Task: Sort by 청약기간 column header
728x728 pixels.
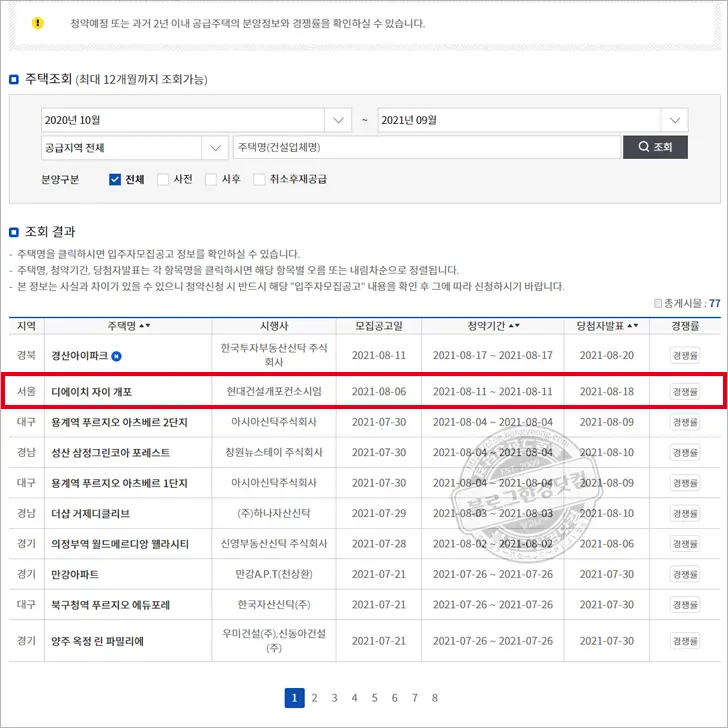Action: (493, 326)
